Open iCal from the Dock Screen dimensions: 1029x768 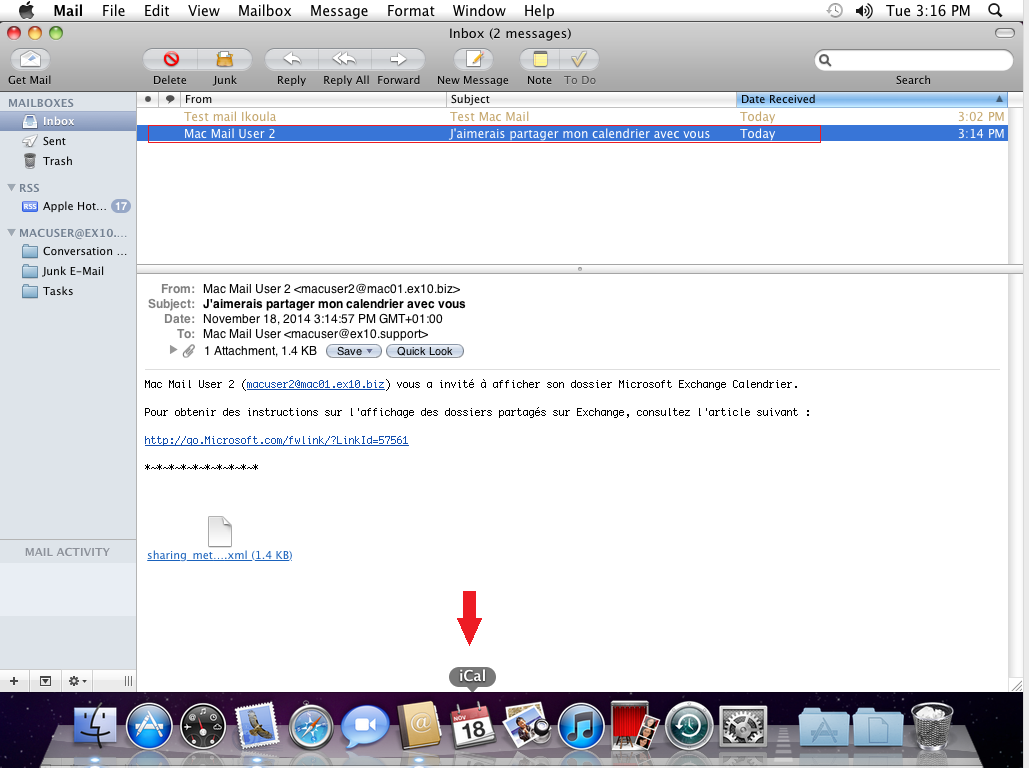472,727
